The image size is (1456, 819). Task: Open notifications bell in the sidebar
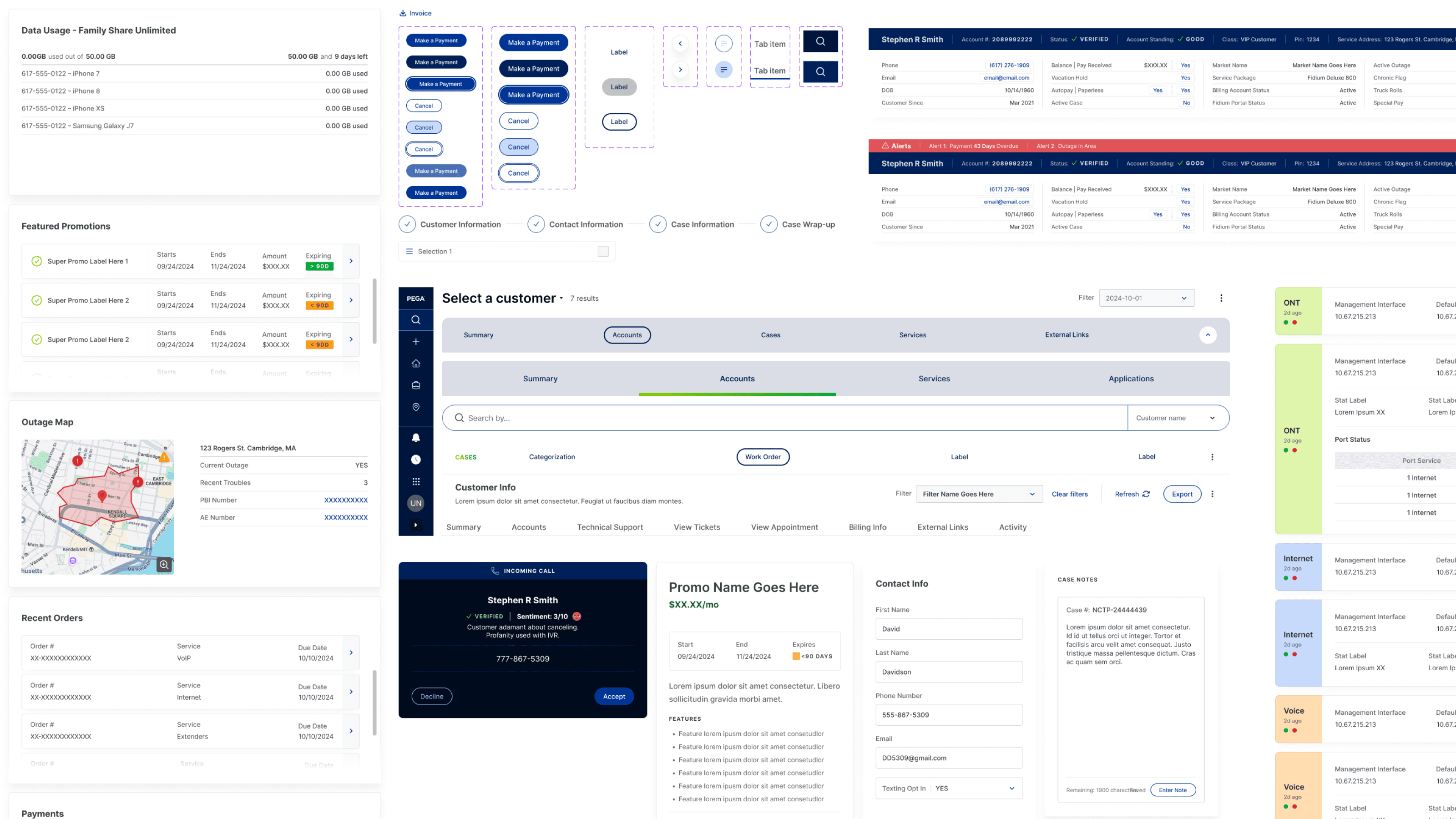415,437
